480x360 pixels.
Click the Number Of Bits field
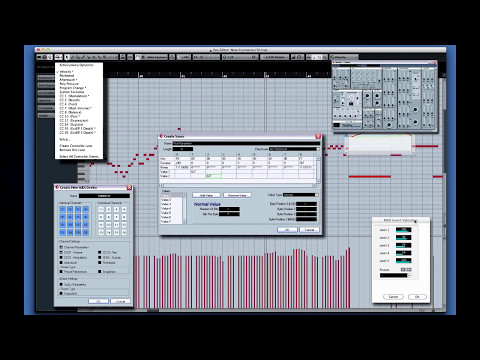229,209
